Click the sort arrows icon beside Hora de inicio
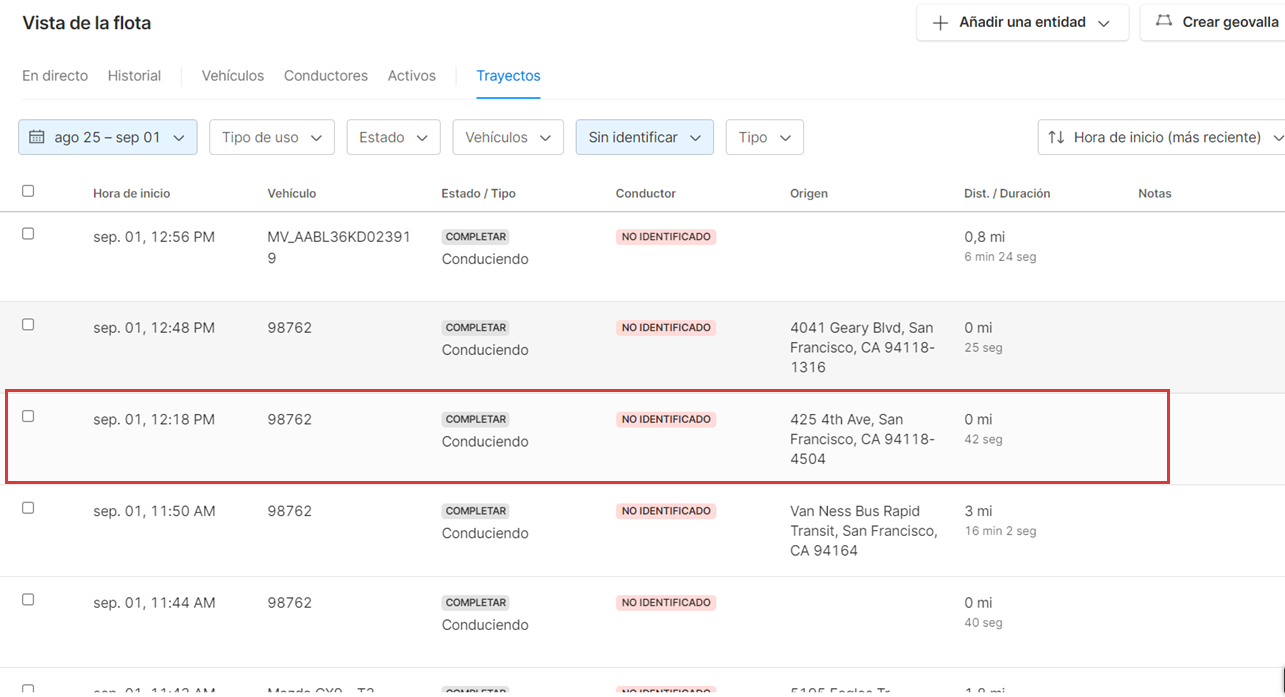 click(x=1056, y=138)
